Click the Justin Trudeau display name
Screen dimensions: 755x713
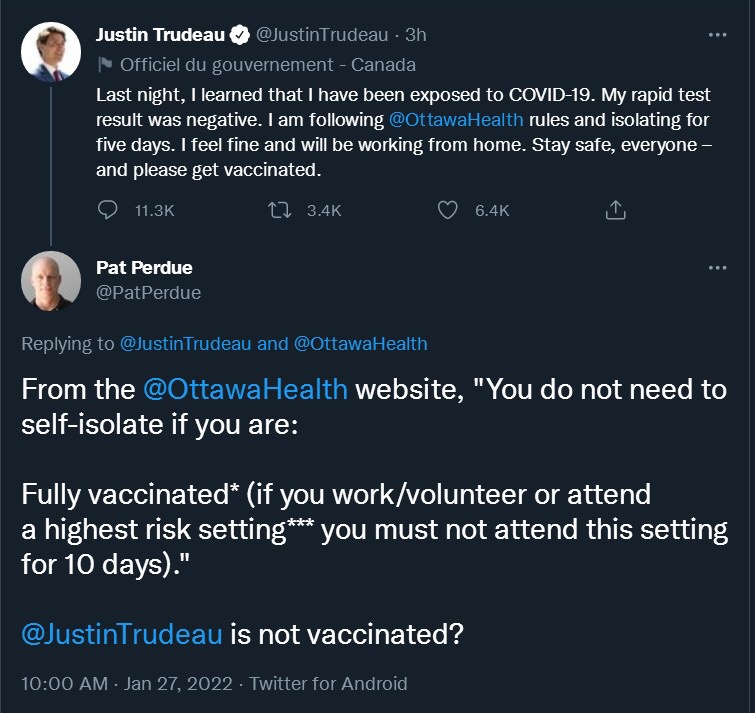tap(159, 35)
